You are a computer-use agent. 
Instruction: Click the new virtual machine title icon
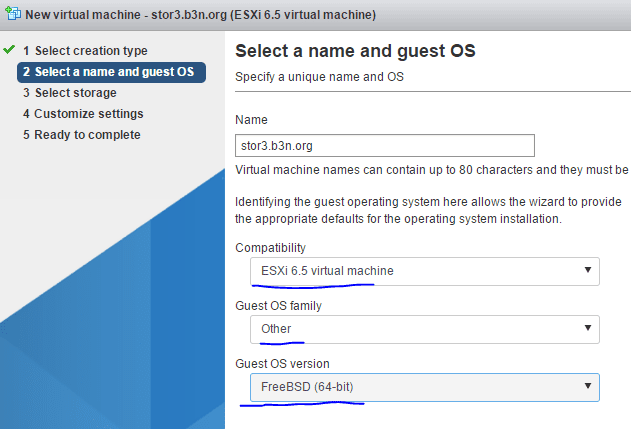13,13
